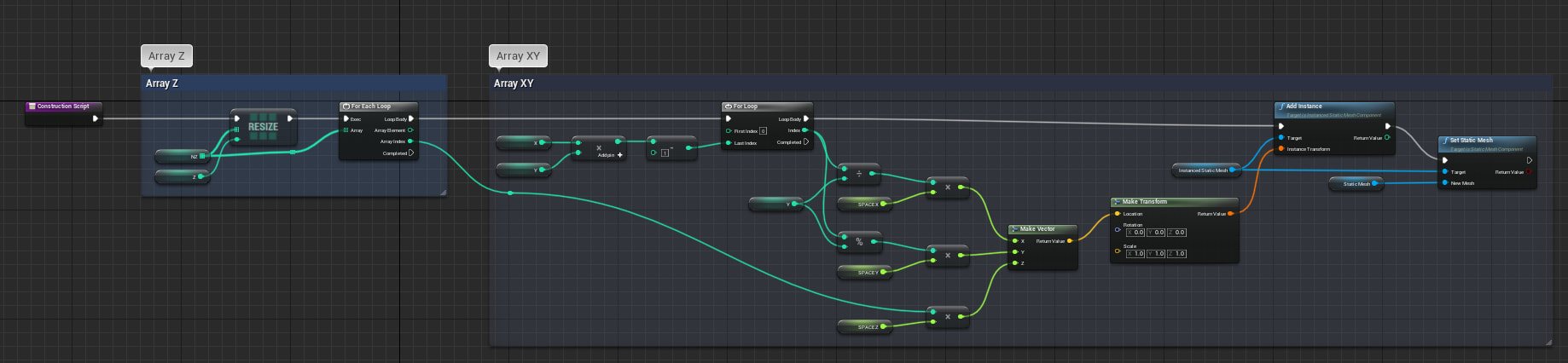Select the Instanced Static Mesh variable node

coord(1203,170)
